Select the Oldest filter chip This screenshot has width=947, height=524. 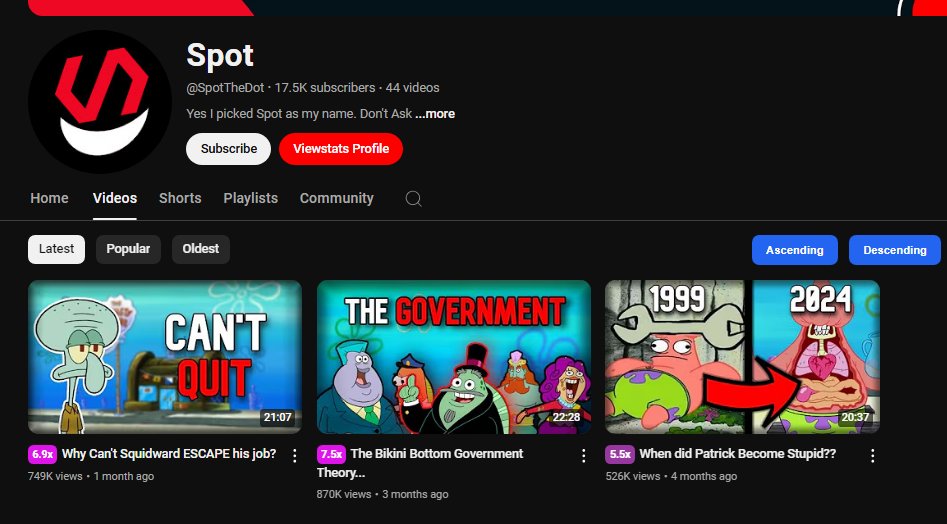click(201, 249)
